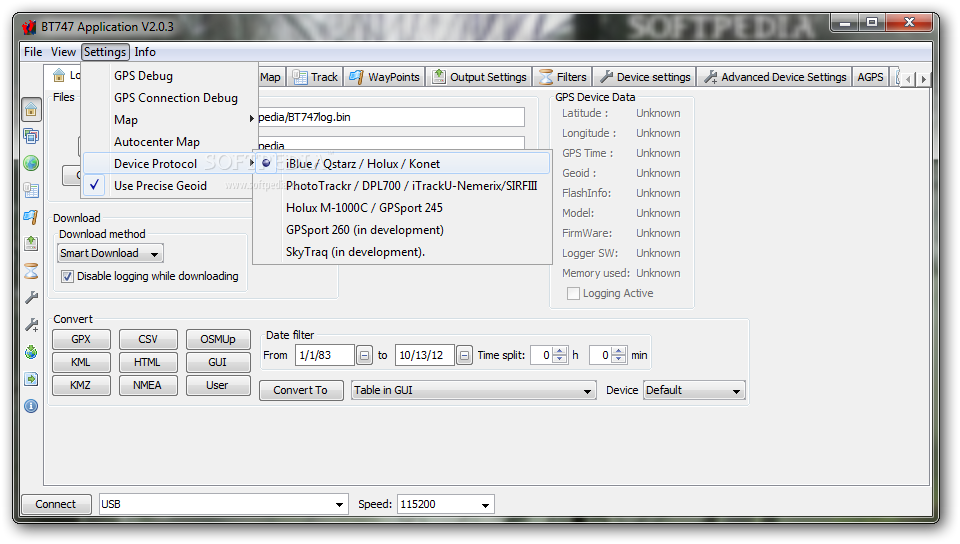Click the KML convert button
960x544 pixels.
81,362
